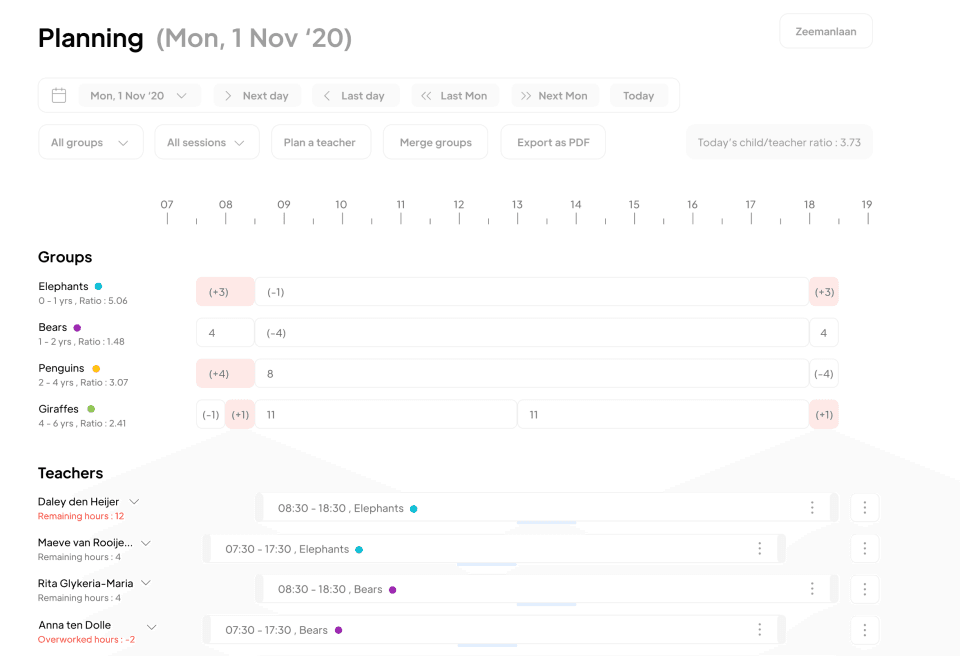Open three-dot menu inside Rita's Bears shift

(812, 589)
